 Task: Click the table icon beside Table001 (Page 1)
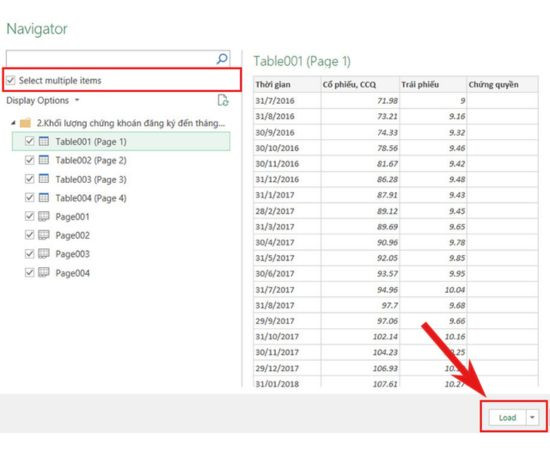(x=44, y=141)
